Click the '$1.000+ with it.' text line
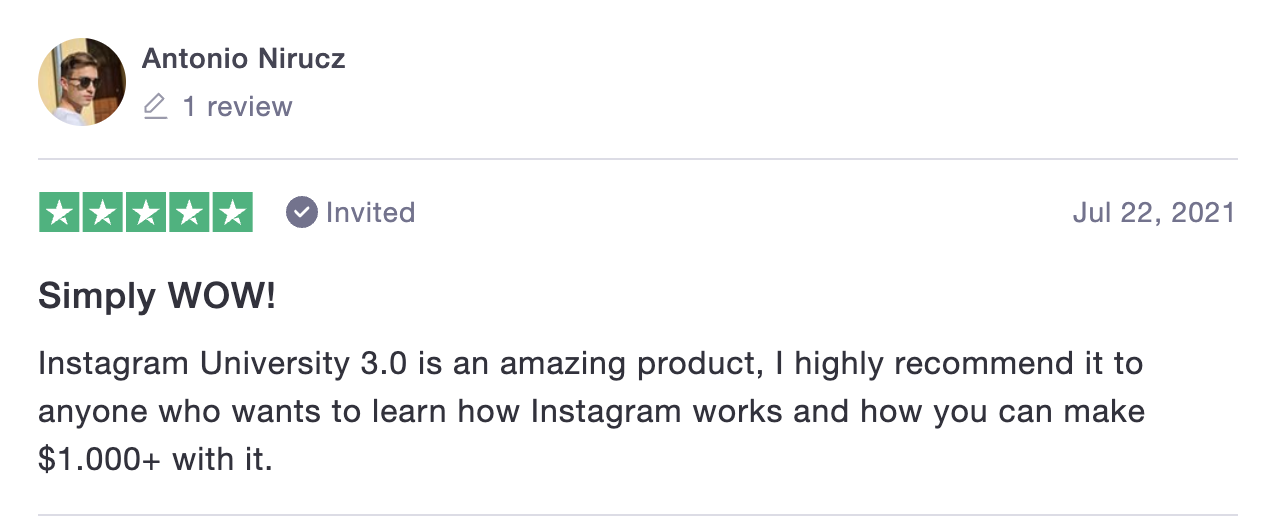Image resolution: width=1276 pixels, height=524 pixels. pos(155,459)
